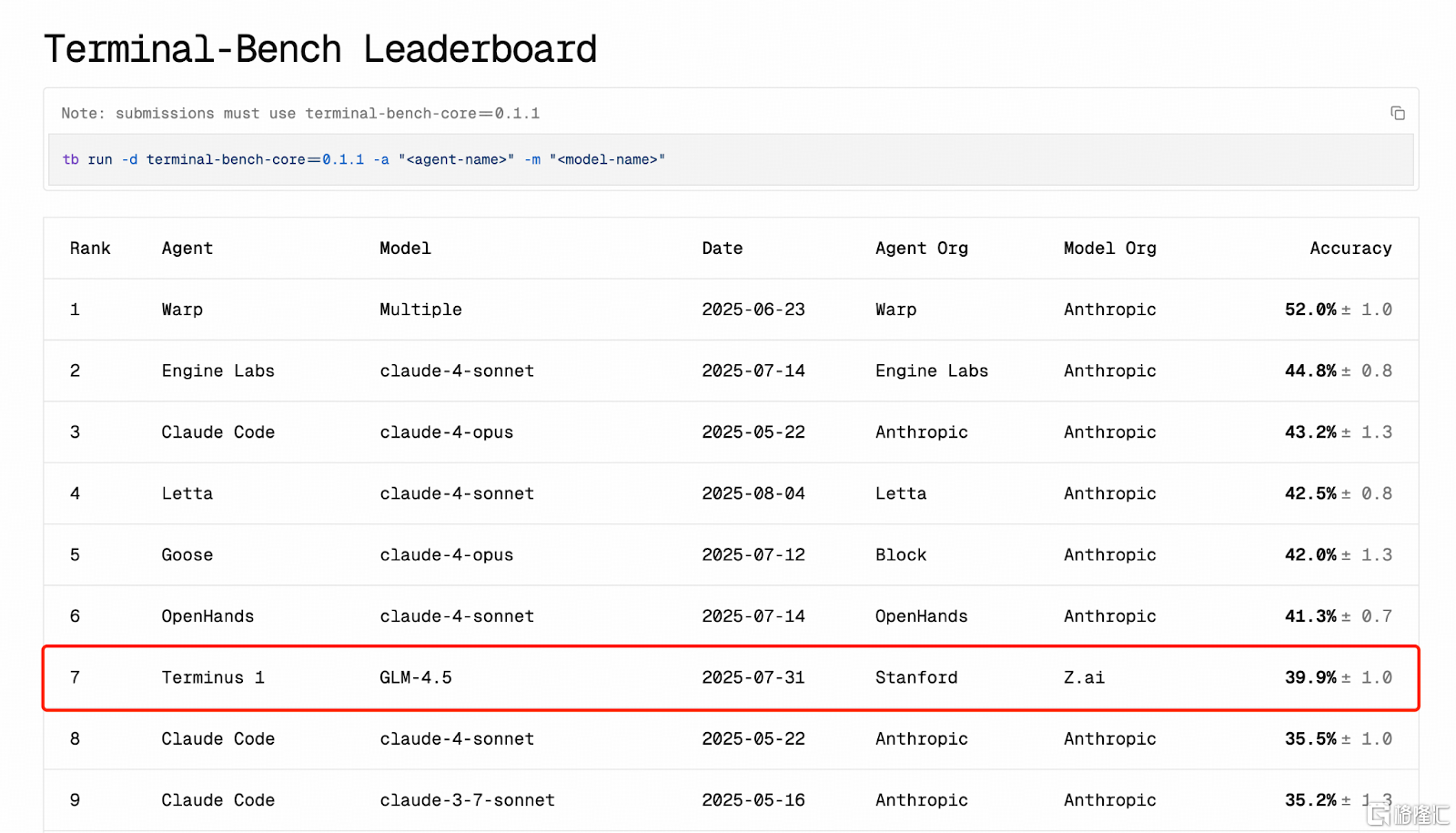This screenshot has height=833, width=1456.
Task: Click Multiple model cell in Warp row
Action: (420, 310)
